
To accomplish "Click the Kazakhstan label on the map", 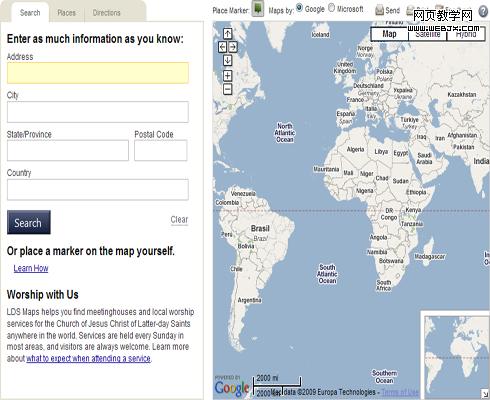I will [462, 95].
